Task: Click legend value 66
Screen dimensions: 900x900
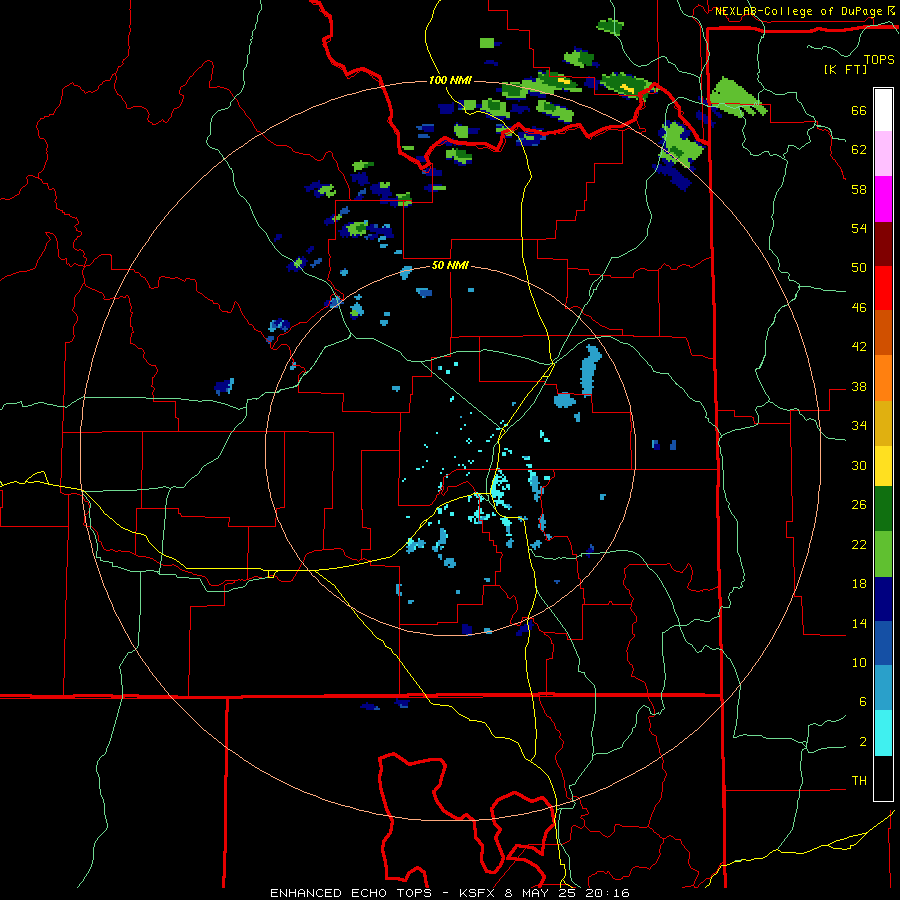Action: point(859,111)
